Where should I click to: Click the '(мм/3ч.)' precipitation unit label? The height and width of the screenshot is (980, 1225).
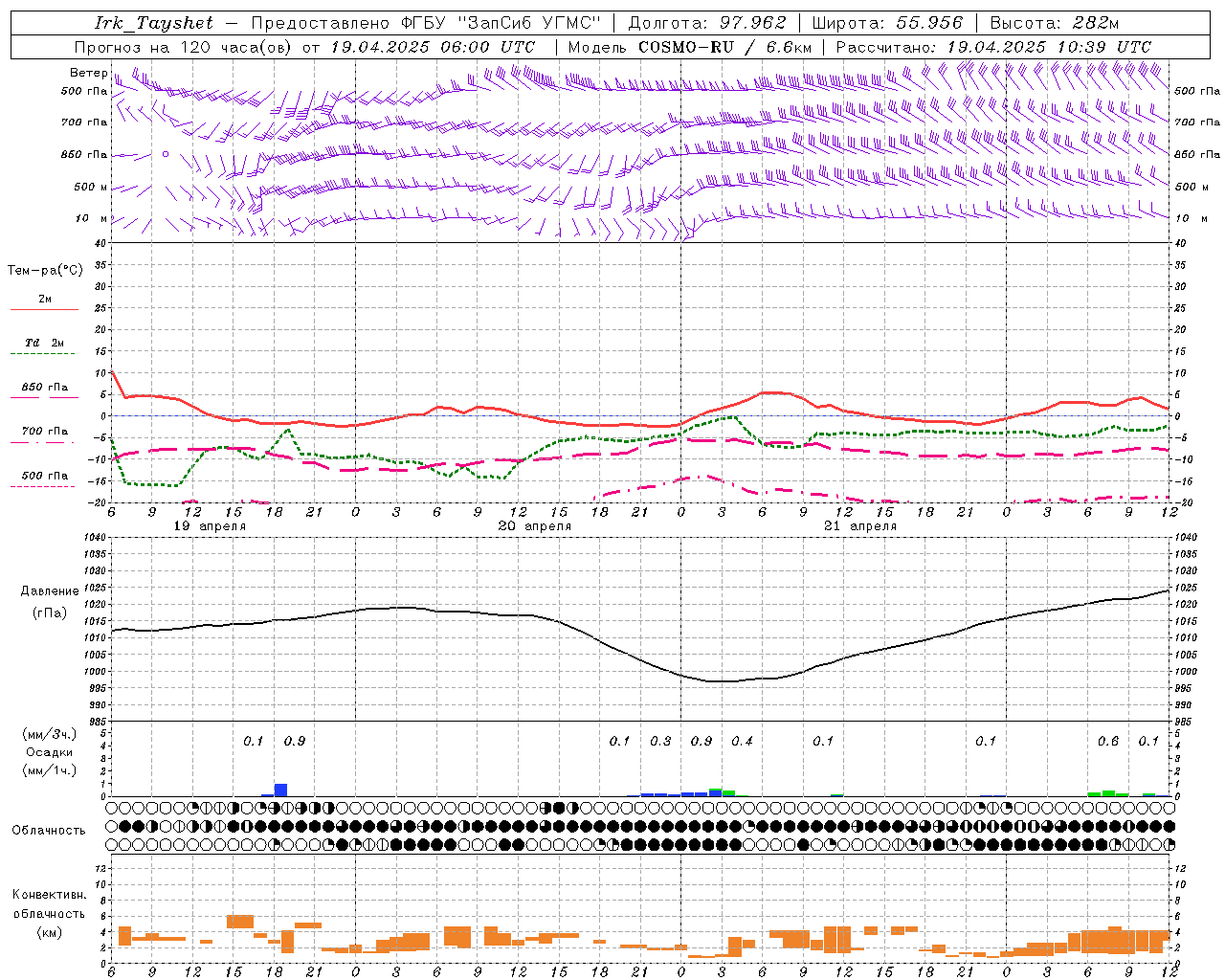click(50, 734)
